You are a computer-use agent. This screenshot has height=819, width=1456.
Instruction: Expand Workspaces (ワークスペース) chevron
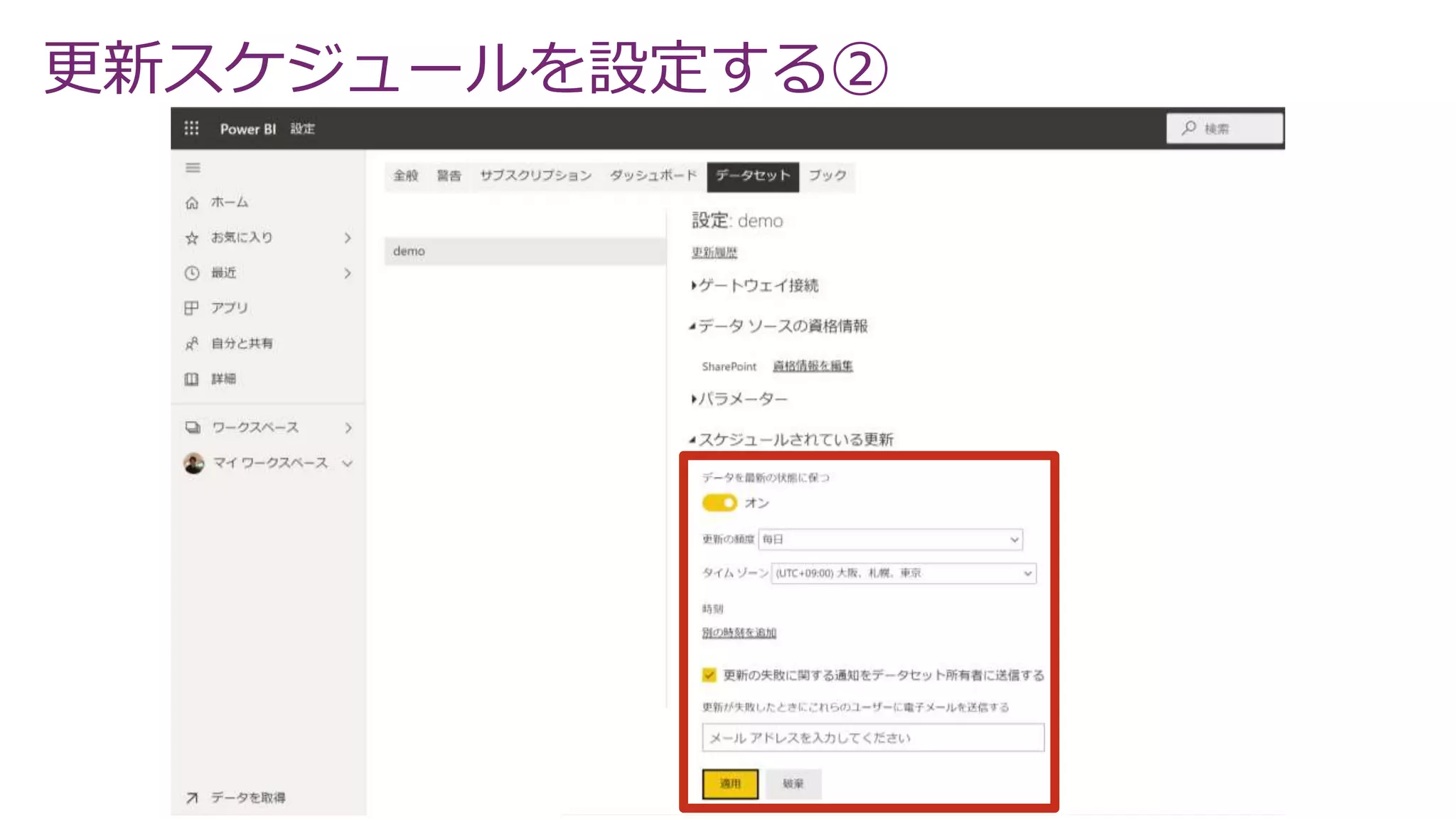coord(348,427)
